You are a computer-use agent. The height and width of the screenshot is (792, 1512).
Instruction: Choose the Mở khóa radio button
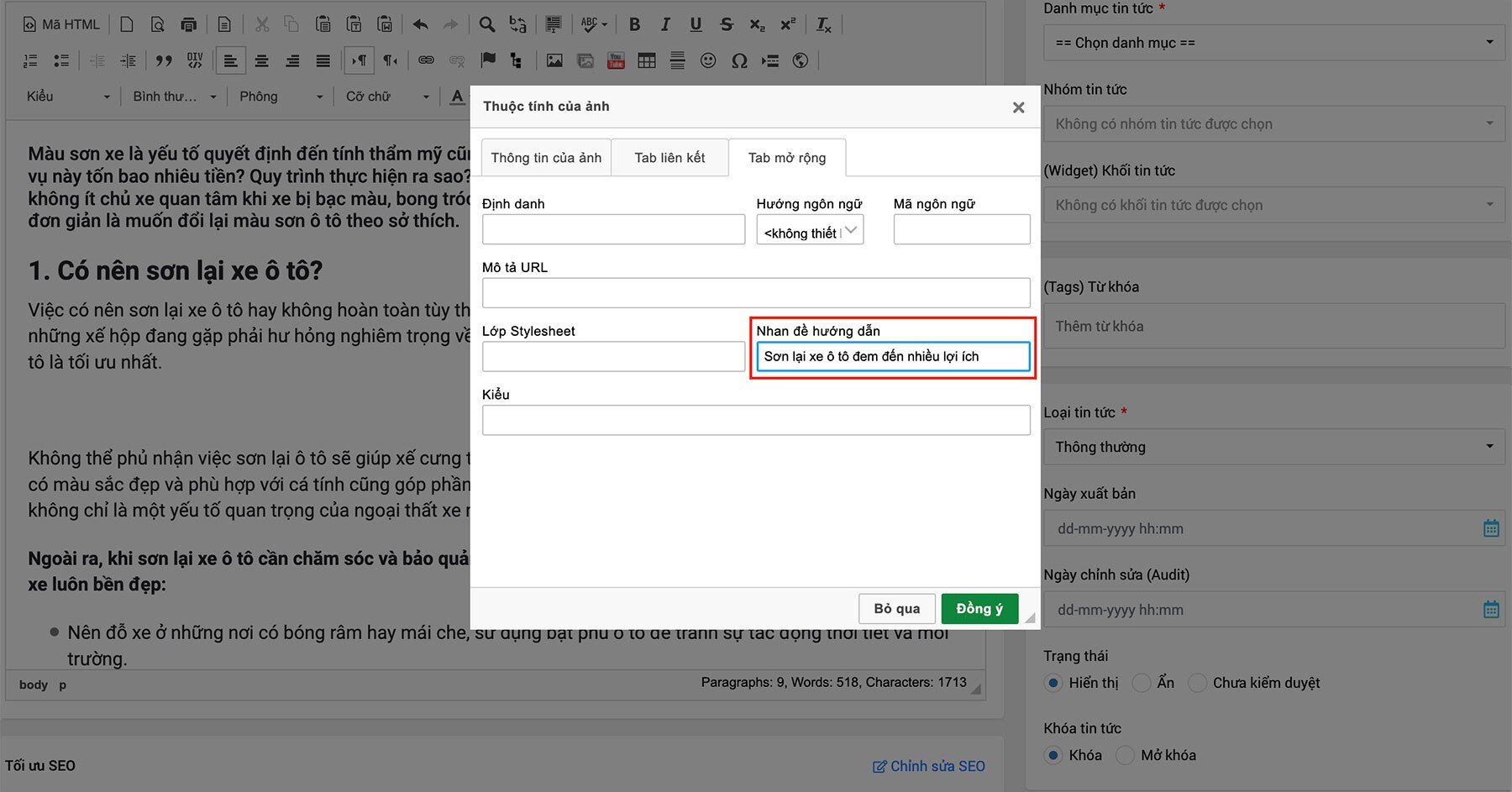click(1126, 755)
